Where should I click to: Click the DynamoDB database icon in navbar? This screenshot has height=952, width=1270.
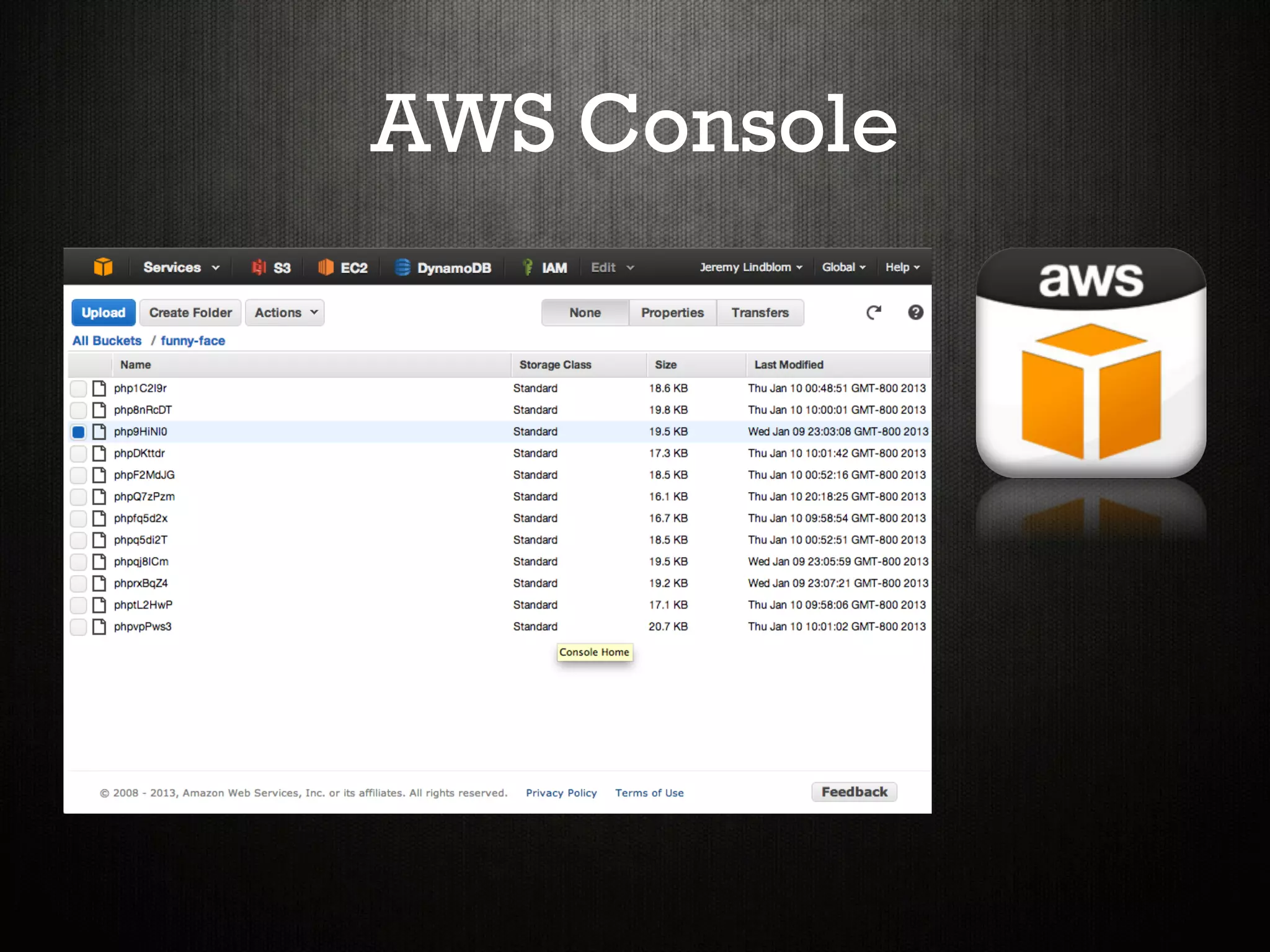click(x=402, y=267)
